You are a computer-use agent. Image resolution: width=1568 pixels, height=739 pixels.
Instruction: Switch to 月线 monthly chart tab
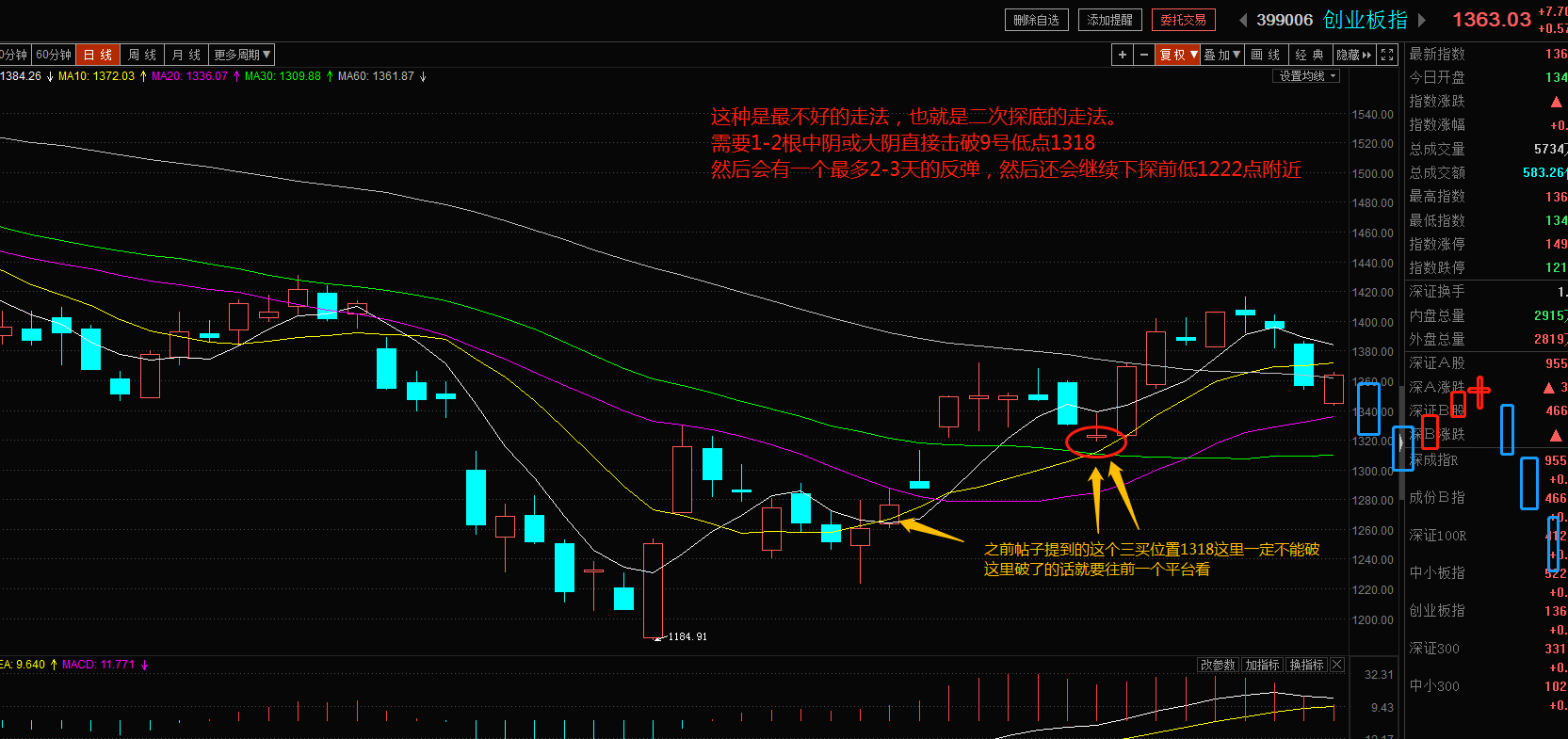tap(186, 55)
